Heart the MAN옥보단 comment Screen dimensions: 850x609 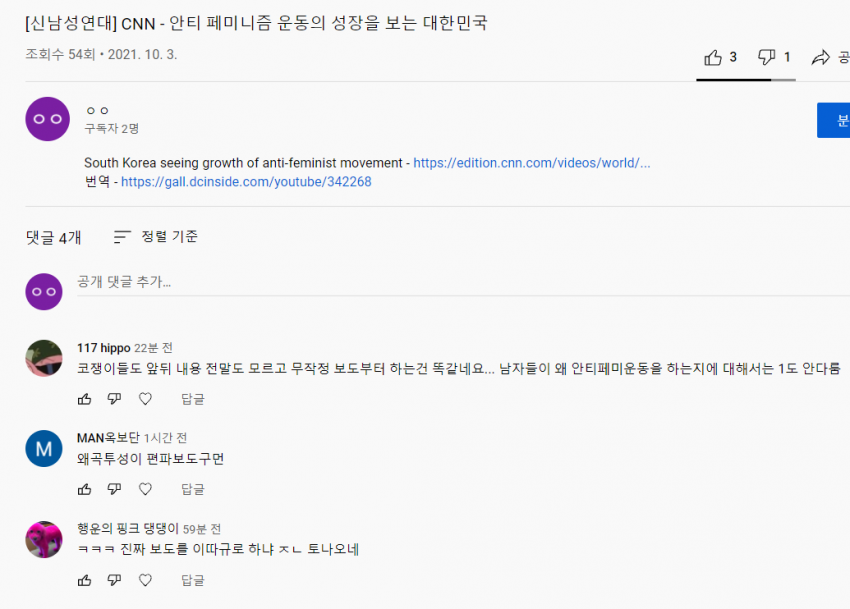(x=145, y=489)
